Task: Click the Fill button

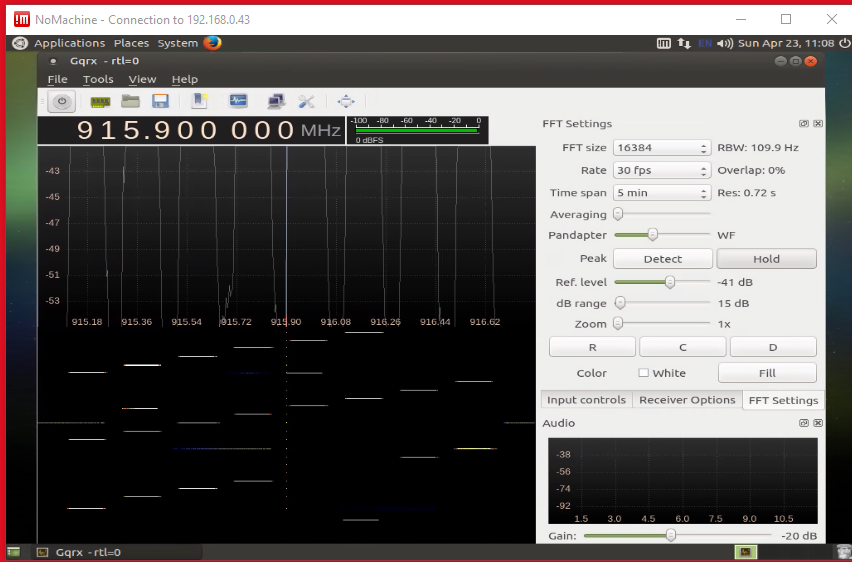Action: (x=767, y=373)
